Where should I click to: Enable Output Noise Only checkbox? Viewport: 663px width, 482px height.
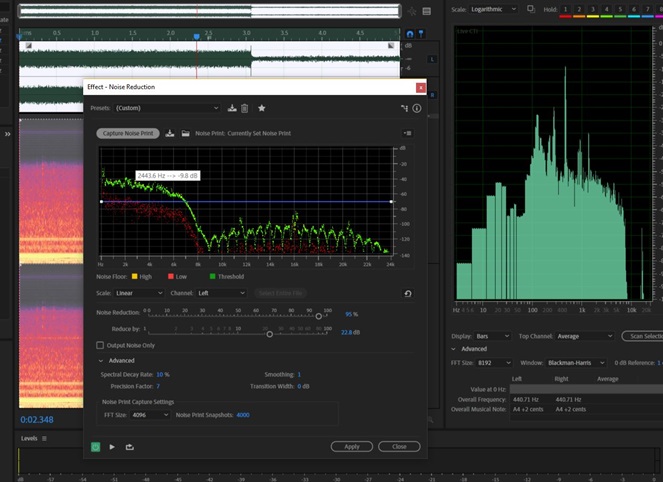pyautogui.click(x=100, y=345)
